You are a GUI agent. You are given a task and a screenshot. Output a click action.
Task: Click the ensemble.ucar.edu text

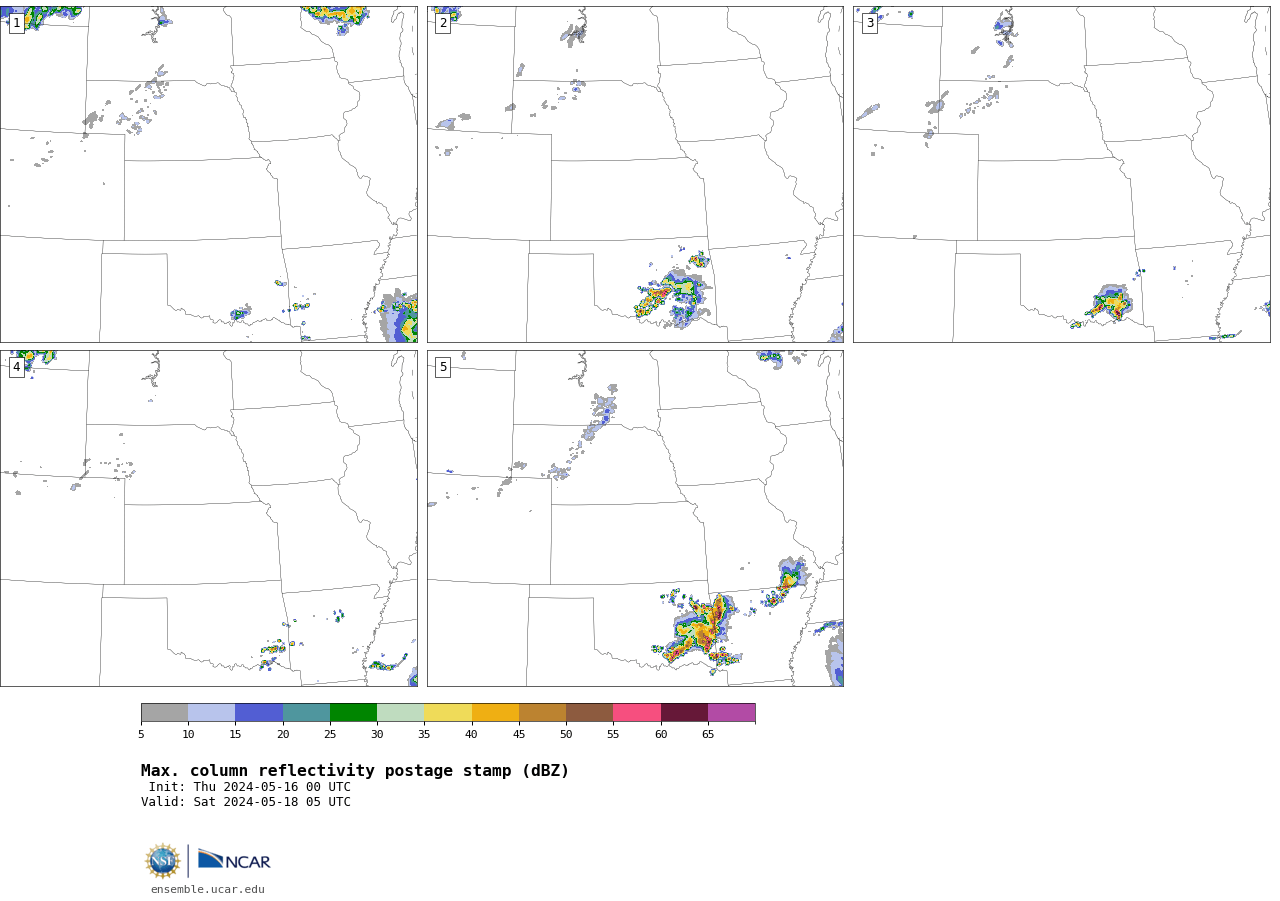(x=208, y=889)
